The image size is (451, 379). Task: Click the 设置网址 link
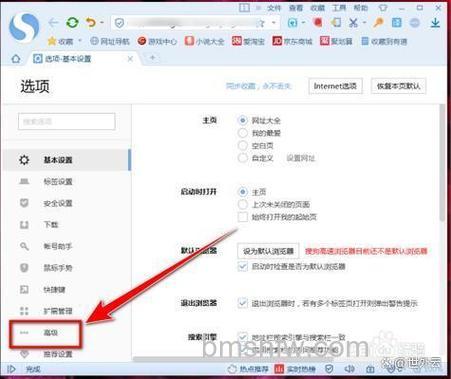click(x=301, y=158)
